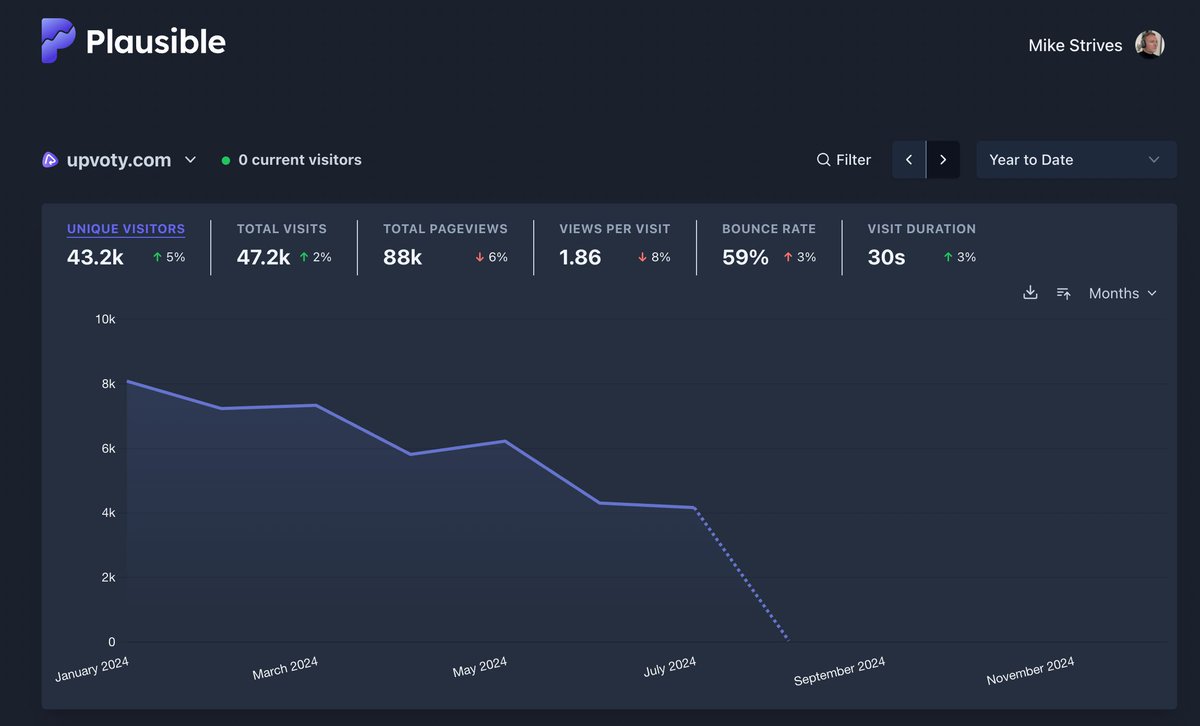
Task: Click the 6k y-axis label
Action: pos(109,449)
